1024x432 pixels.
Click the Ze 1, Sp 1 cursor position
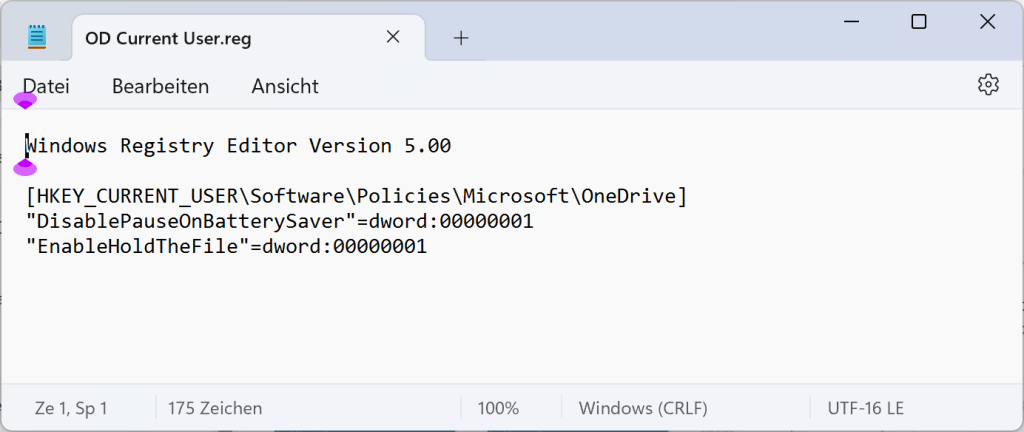pos(71,408)
